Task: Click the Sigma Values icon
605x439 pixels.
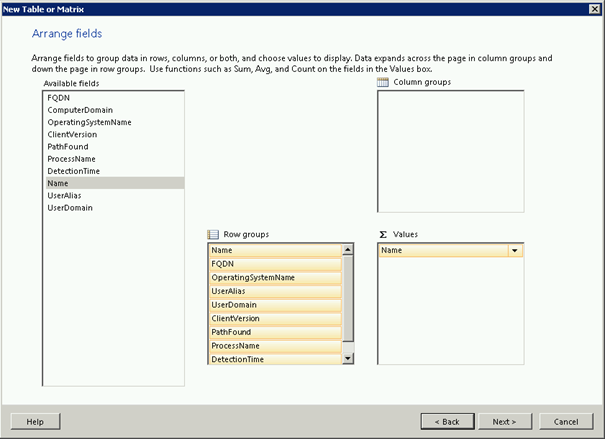Action: [x=383, y=233]
